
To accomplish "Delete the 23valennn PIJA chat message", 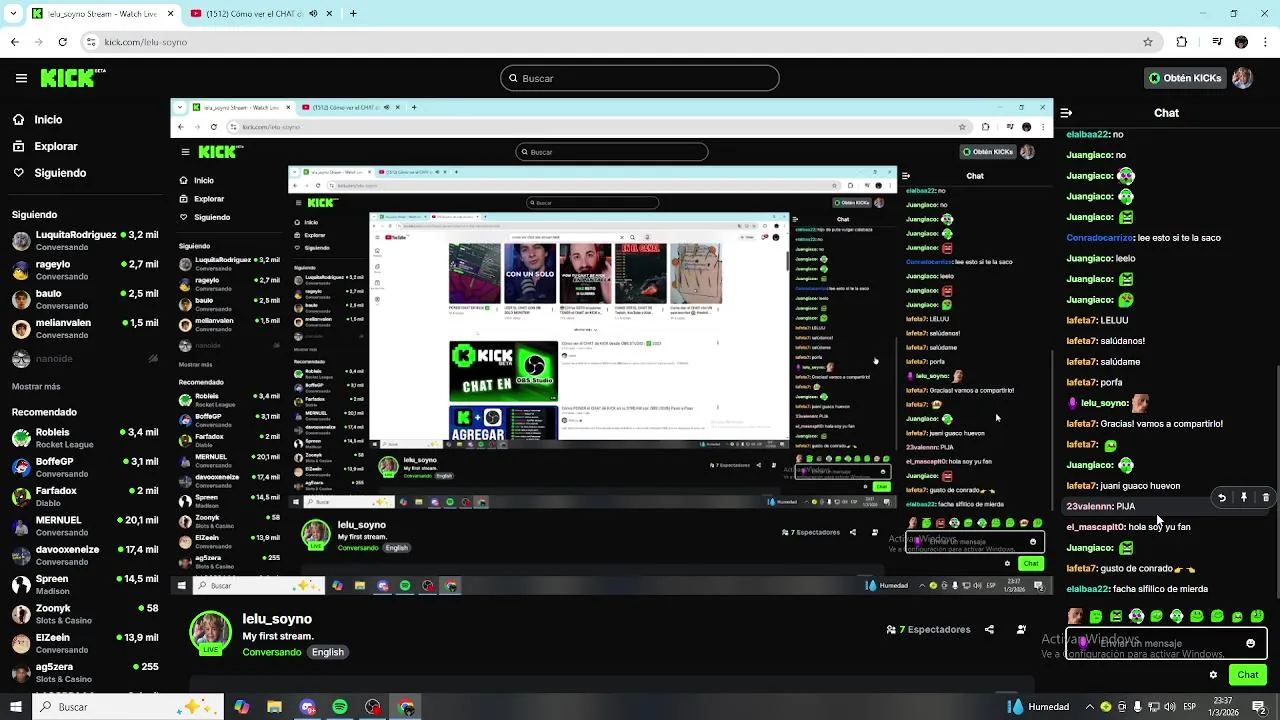I will pyautogui.click(x=1266, y=497).
